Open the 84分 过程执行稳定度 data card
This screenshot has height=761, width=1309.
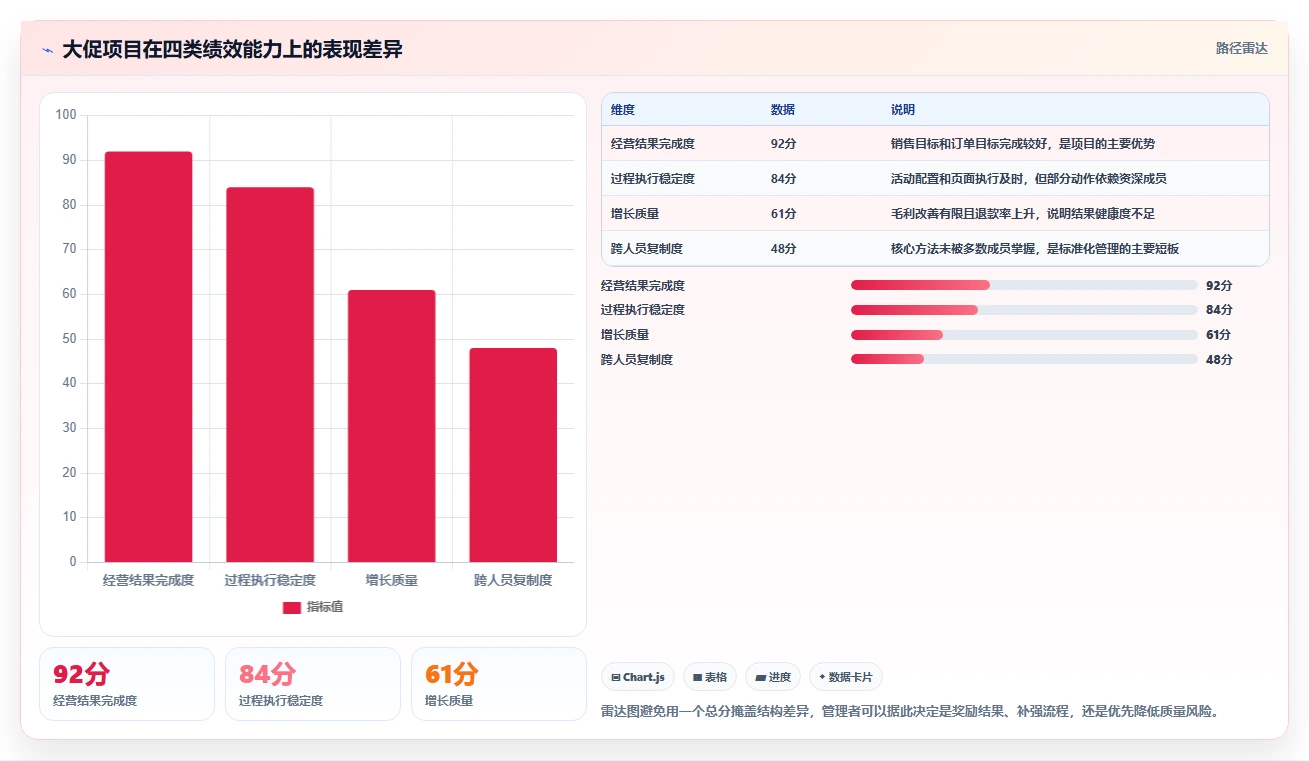pyautogui.click(x=313, y=684)
